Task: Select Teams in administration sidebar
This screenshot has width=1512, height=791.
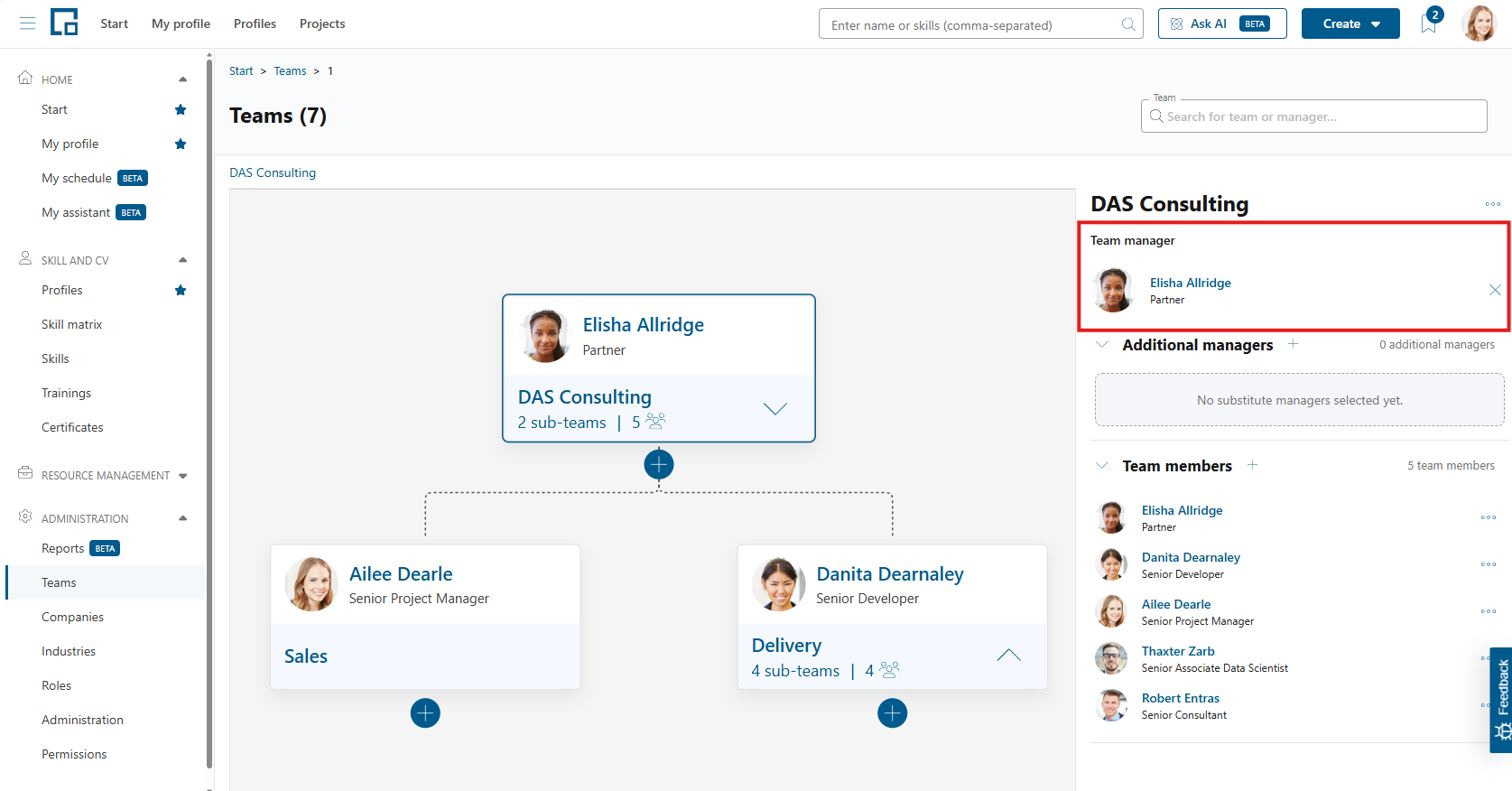Action: [106, 582]
